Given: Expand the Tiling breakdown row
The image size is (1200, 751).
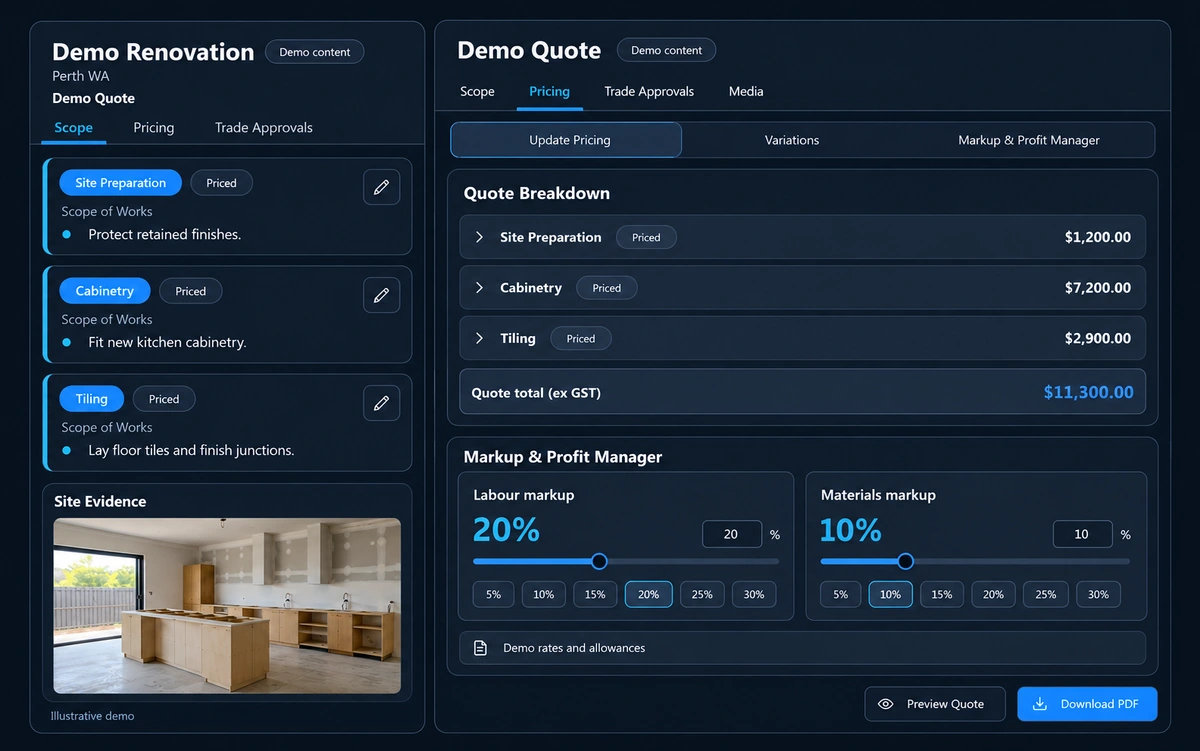Looking at the screenshot, I should tap(479, 338).
